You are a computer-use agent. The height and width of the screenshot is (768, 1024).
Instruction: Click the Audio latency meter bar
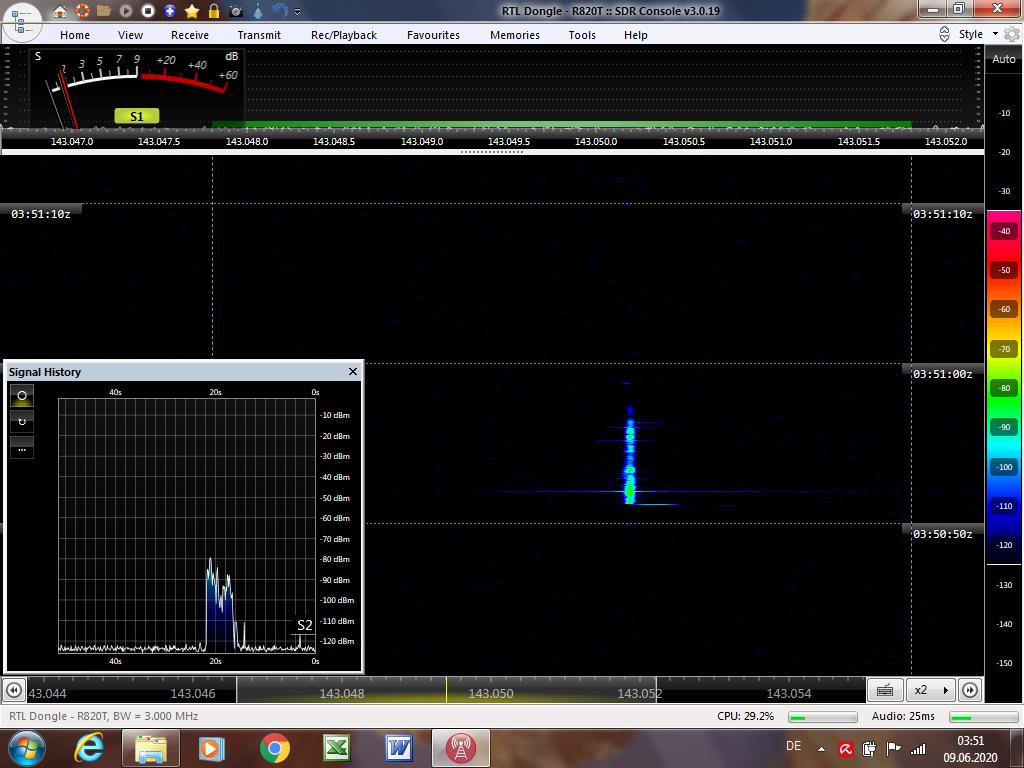pos(984,717)
